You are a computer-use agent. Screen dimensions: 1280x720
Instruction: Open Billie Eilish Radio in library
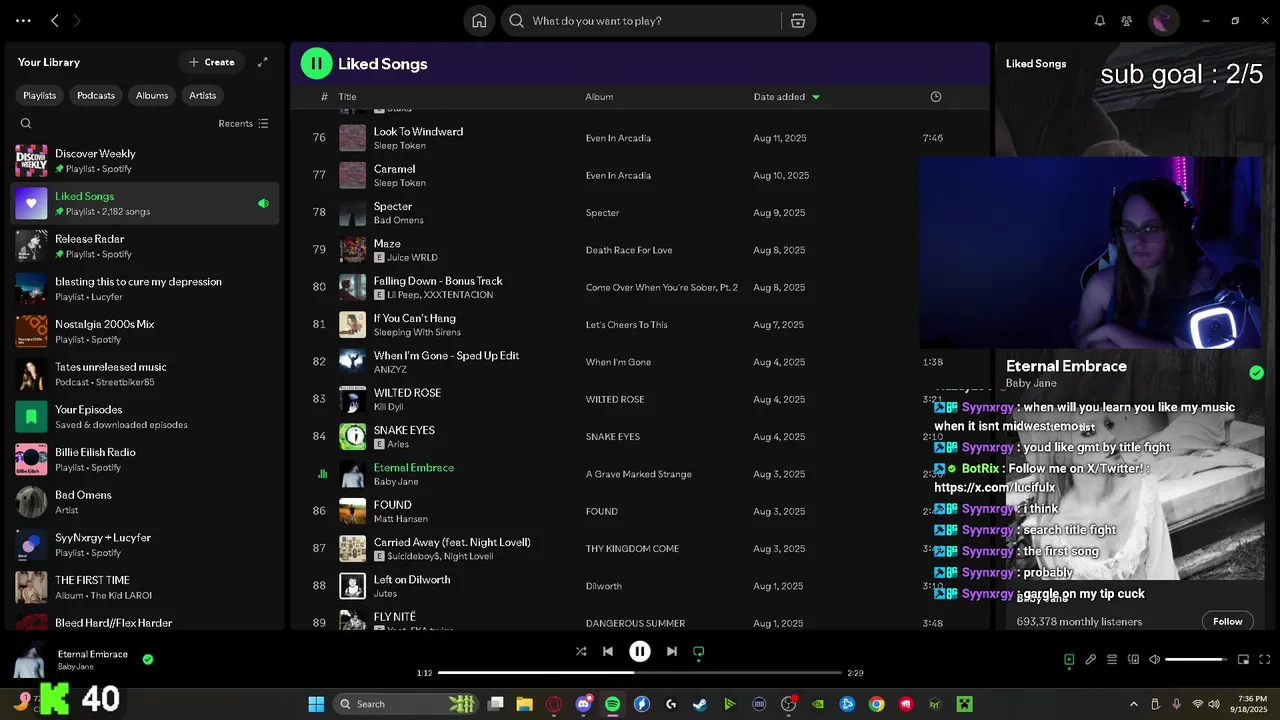pyautogui.click(x=145, y=459)
